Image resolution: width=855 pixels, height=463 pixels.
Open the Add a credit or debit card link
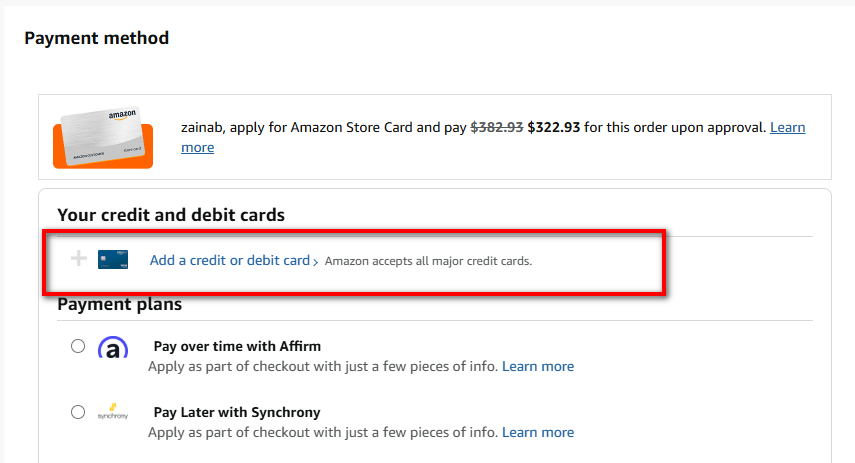coord(229,260)
